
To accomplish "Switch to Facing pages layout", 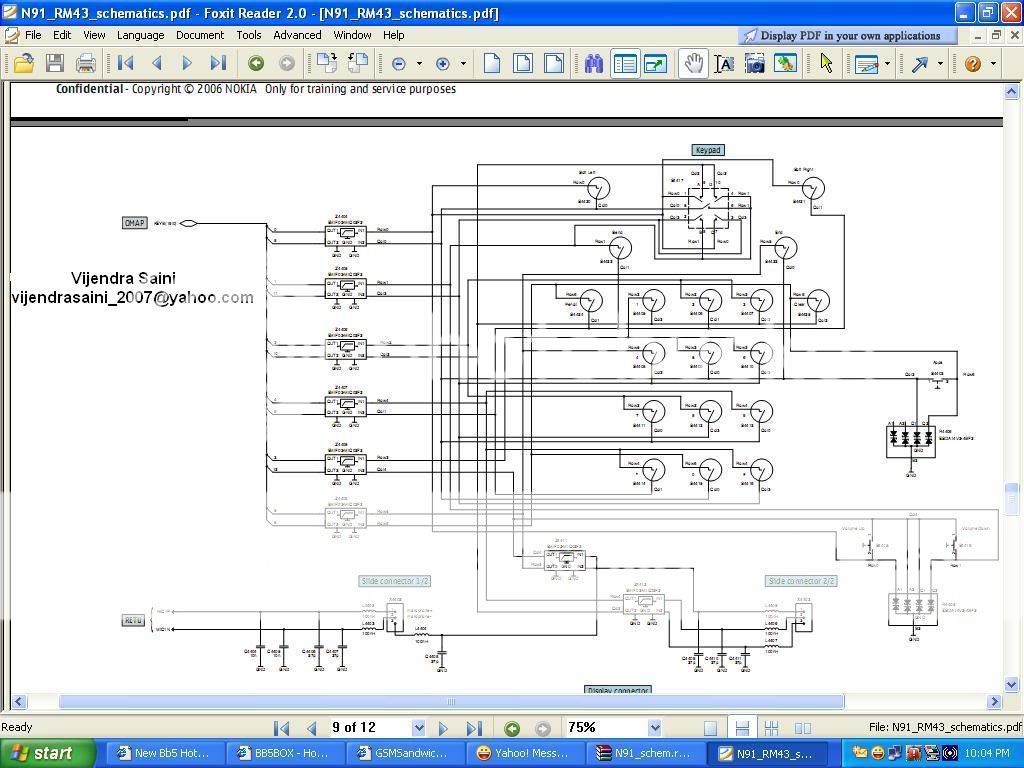I will (803, 728).
